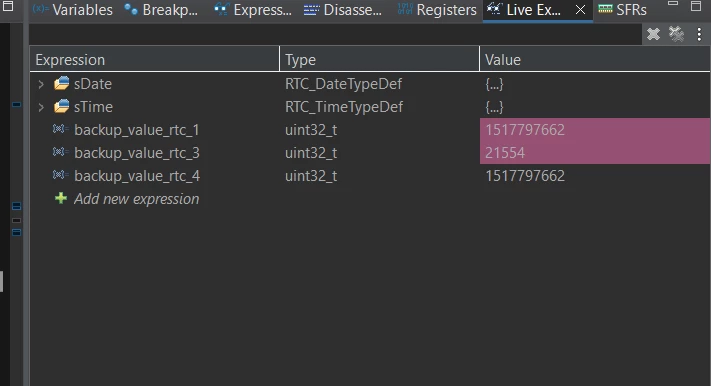Image resolution: width=711 pixels, height=386 pixels.
Task: Switch to the Variables tab
Action: [x=73, y=10]
